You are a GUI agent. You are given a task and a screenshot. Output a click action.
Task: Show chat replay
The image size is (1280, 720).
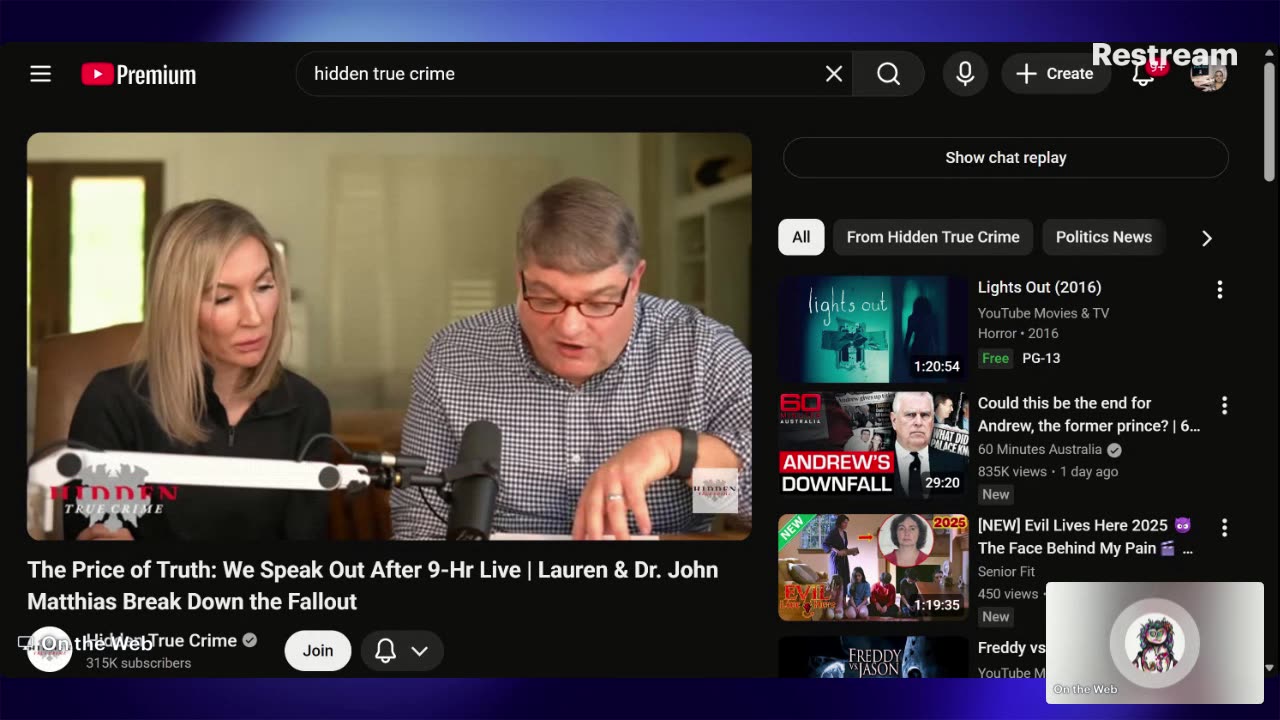tap(1006, 158)
